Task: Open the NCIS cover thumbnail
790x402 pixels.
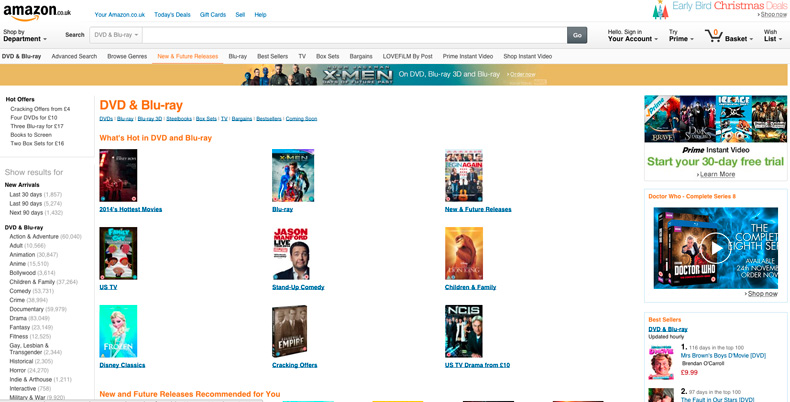Action: (x=464, y=331)
